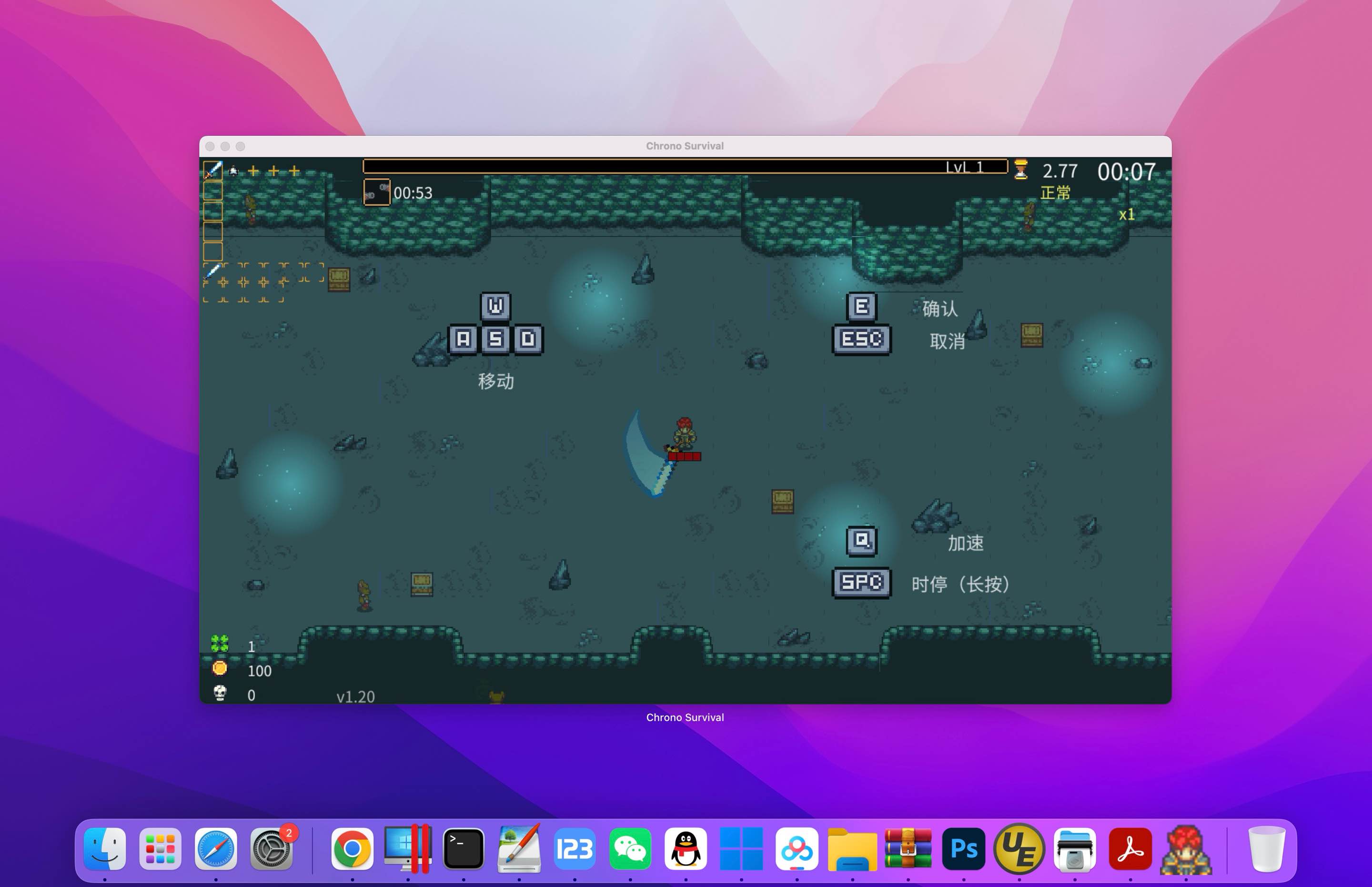Click the treasure chest beside the inventory grid
The height and width of the screenshot is (887, 1372).
coord(339,279)
